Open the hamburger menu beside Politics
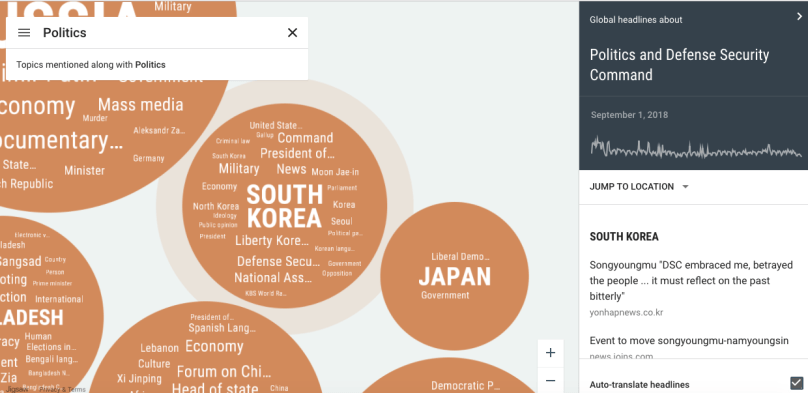The image size is (808, 393). click(x=24, y=33)
